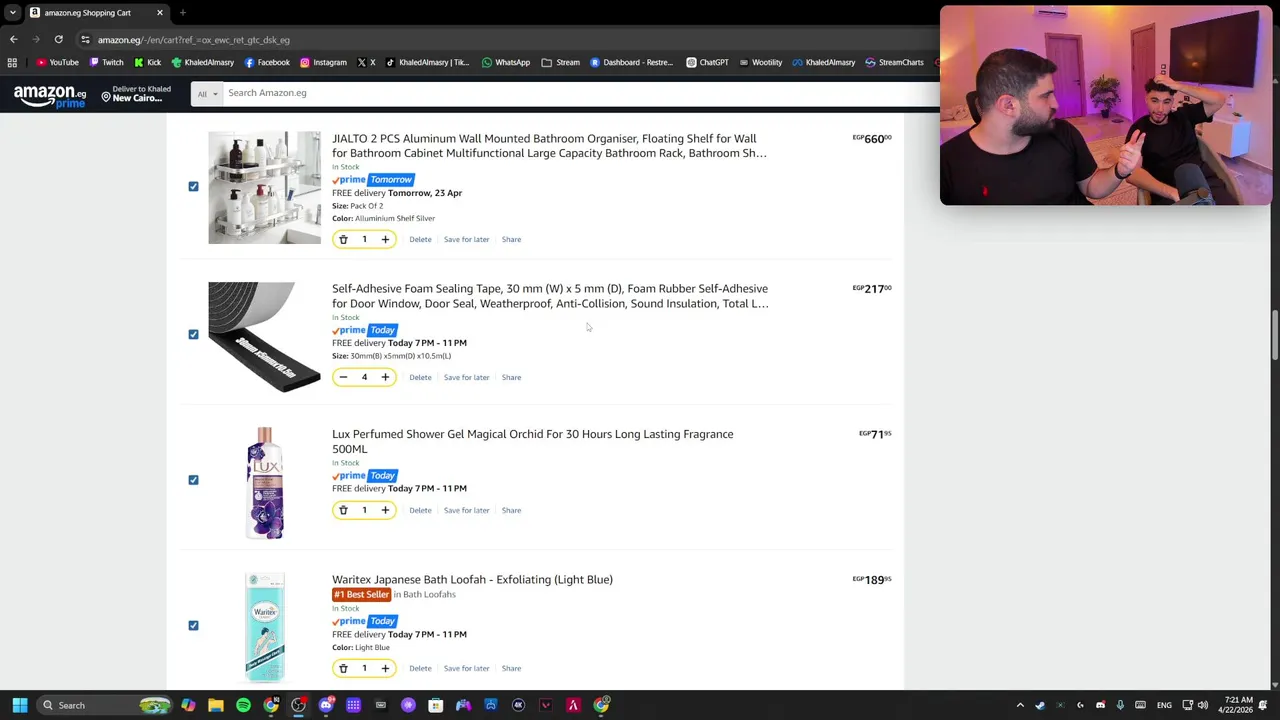The image size is (1280, 720).
Task: Open a new browser tab
Action: click(182, 12)
